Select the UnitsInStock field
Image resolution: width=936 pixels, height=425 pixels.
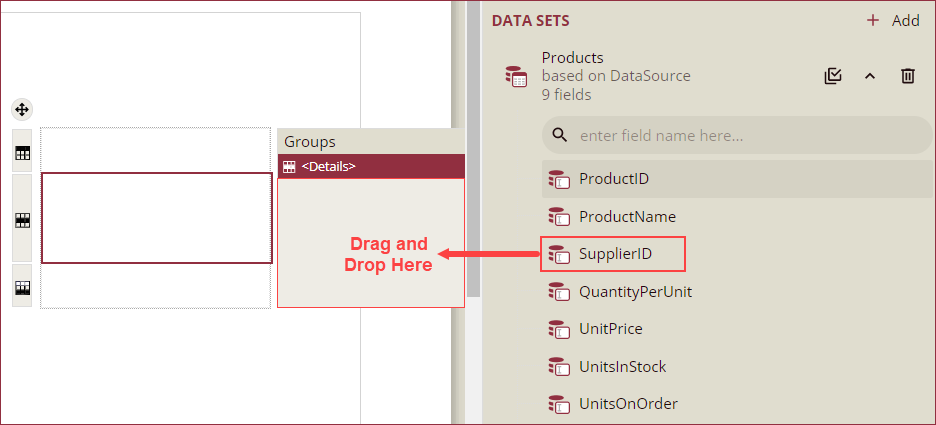[737, 367]
